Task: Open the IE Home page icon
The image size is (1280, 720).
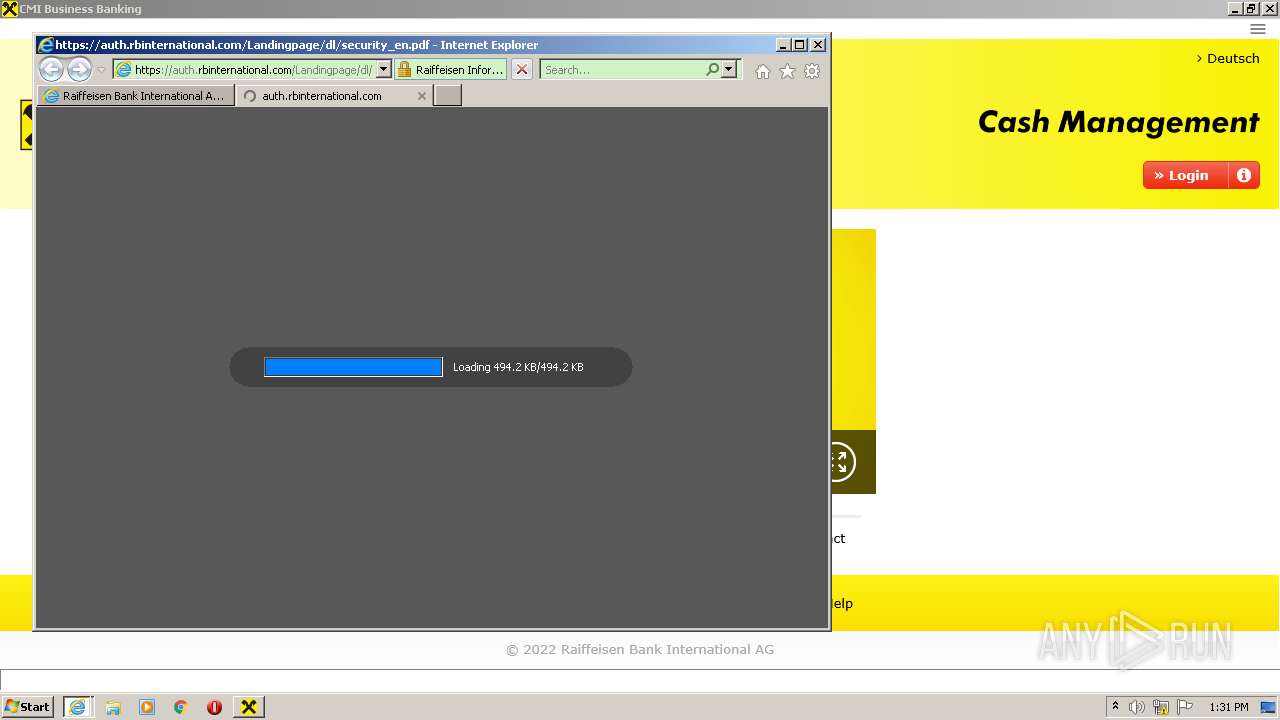Action: (x=763, y=71)
